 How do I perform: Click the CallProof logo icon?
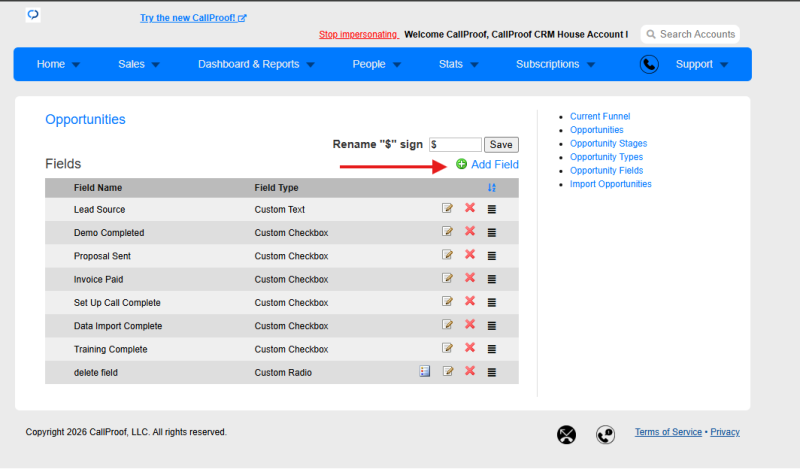(x=33, y=15)
